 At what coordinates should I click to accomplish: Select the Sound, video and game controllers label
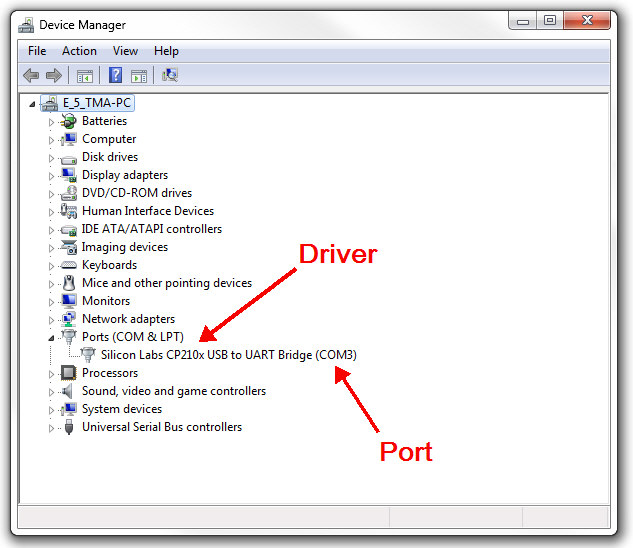tap(174, 391)
